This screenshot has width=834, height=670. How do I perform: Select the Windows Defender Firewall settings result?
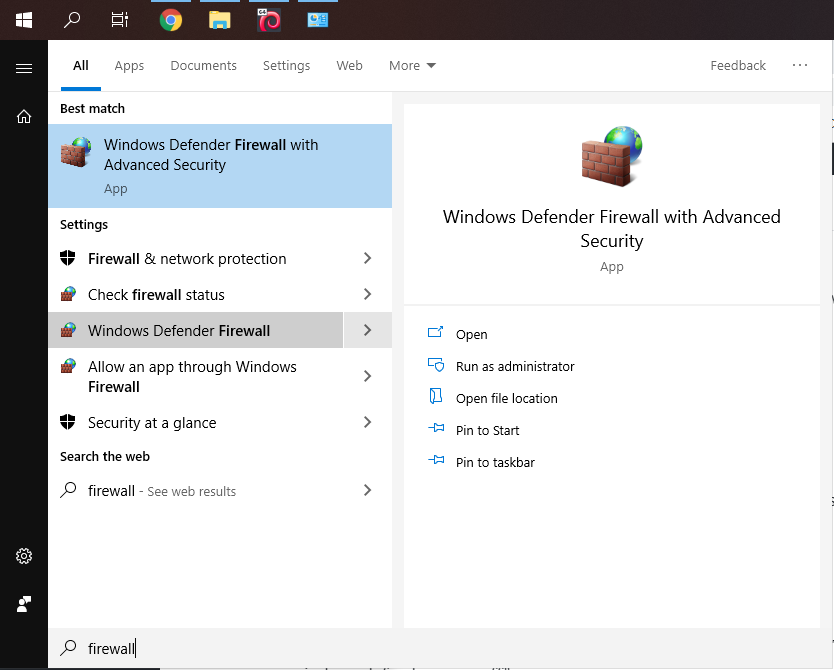[196, 330]
